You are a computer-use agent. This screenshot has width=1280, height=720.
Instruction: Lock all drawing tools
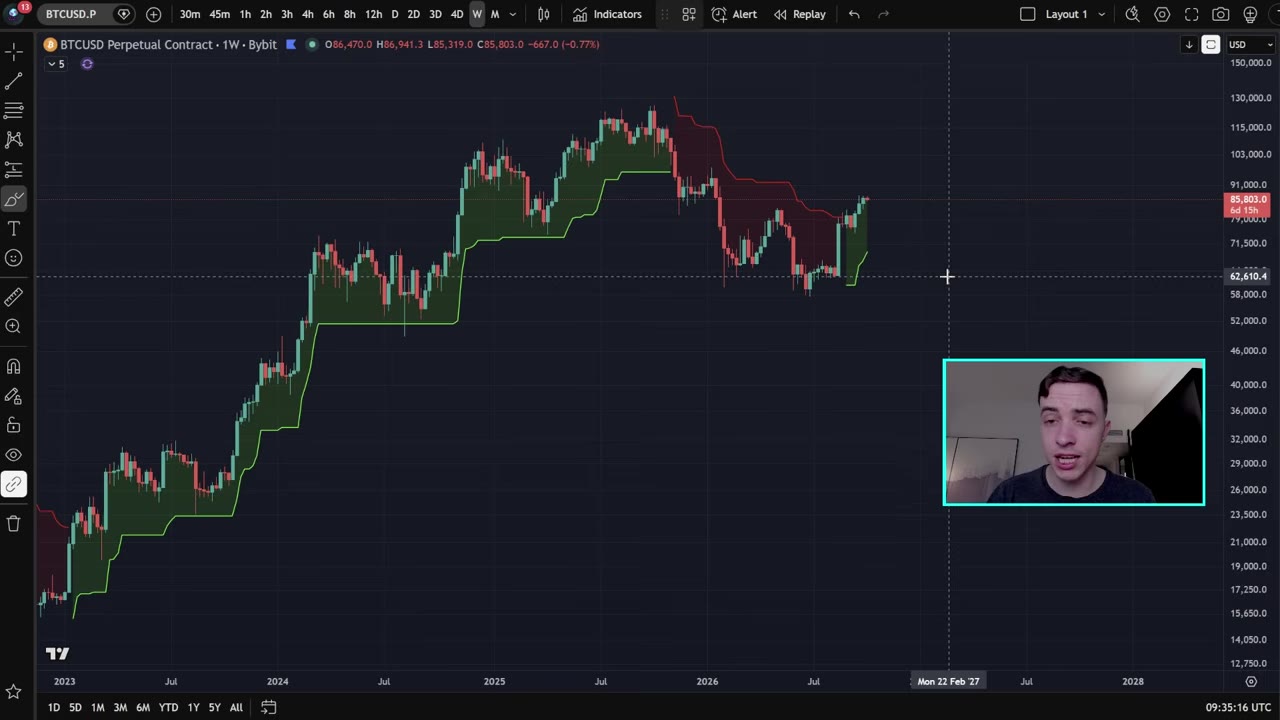pyautogui.click(x=14, y=425)
